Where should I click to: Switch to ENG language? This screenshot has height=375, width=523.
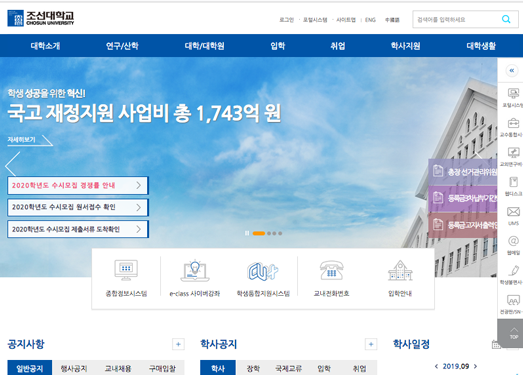coord(370,20)
